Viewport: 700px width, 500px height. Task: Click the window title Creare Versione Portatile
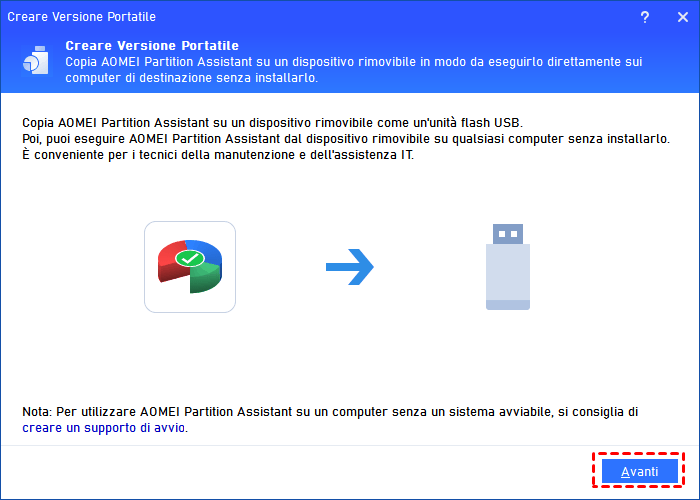(82, 17)
